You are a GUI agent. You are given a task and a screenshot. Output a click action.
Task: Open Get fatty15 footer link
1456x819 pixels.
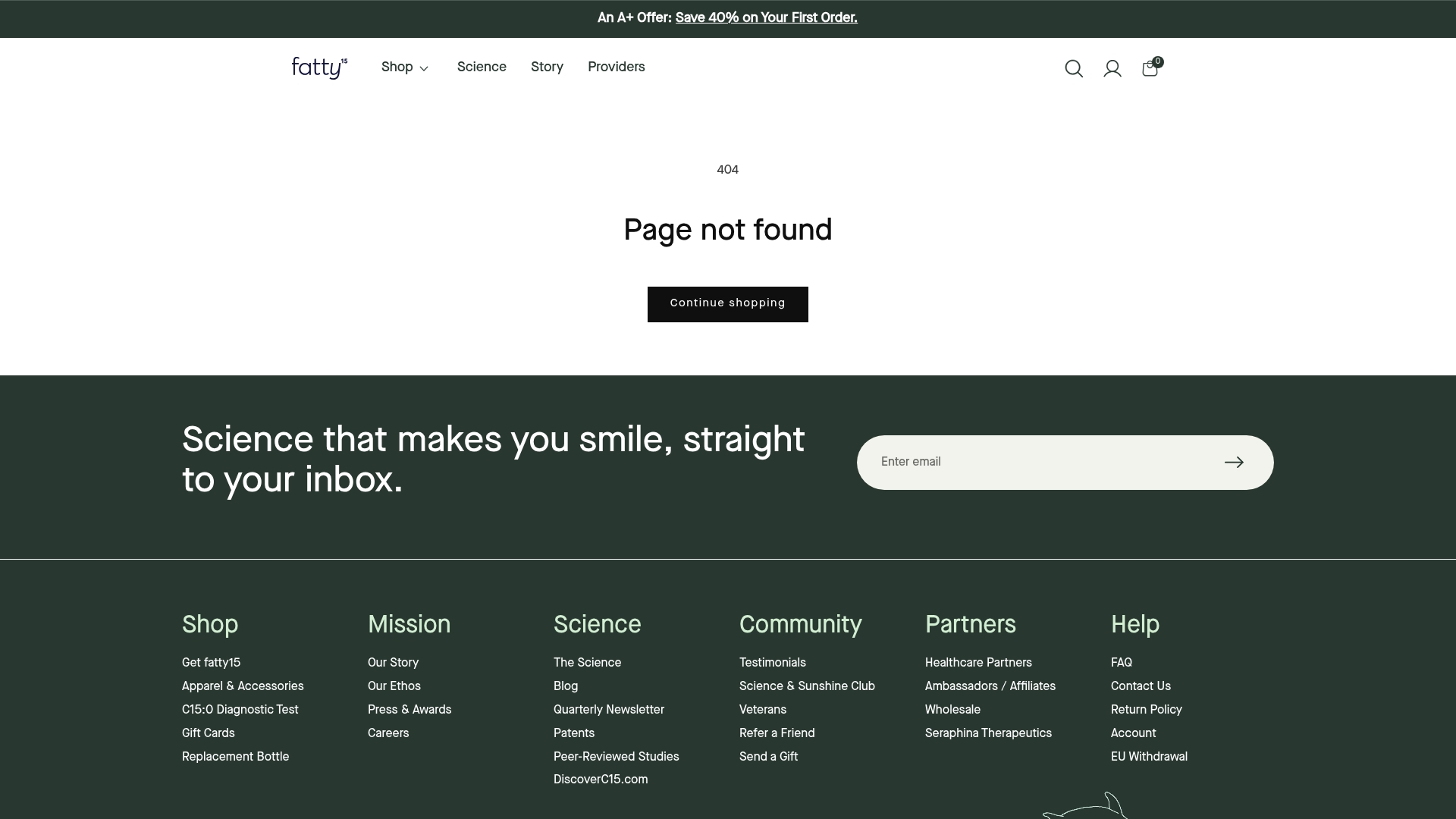pyautogui.click(x=211, y=663)
